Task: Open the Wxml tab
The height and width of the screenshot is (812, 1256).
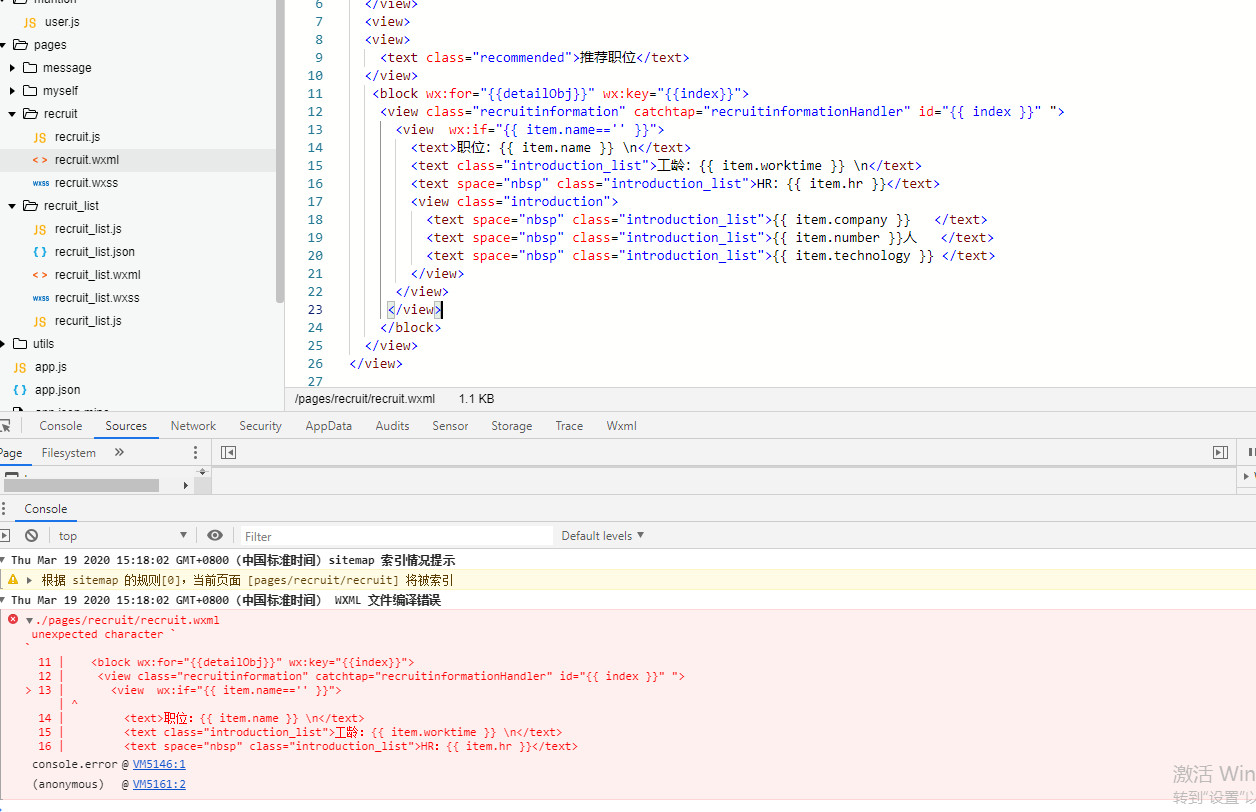Action: coord(621,426)
